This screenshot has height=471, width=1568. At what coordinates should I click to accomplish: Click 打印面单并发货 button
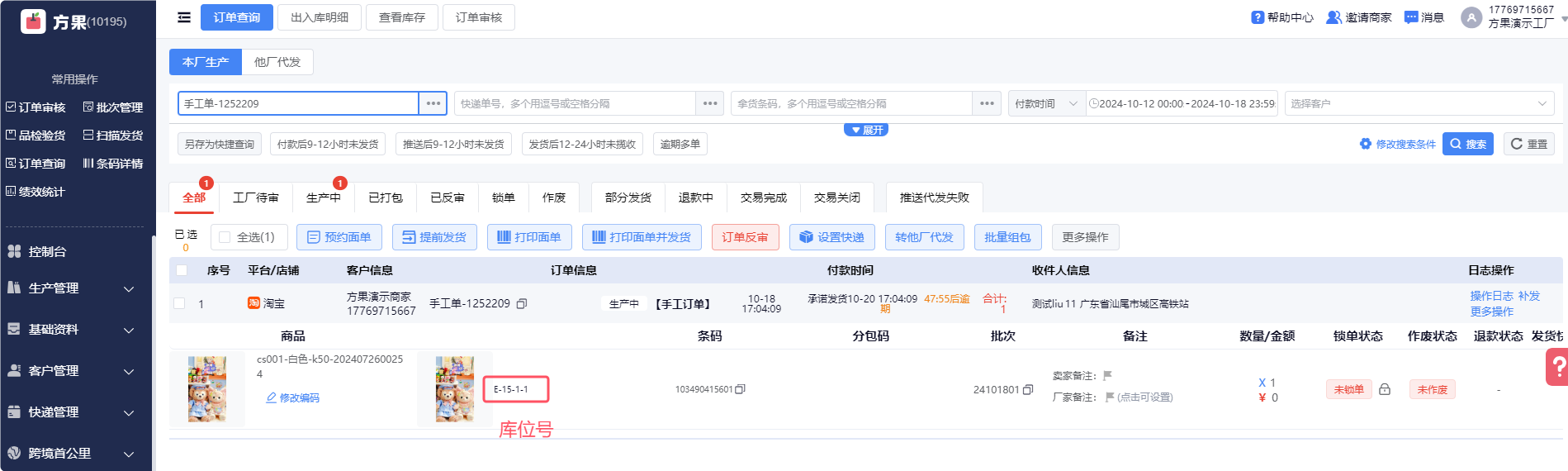point(642,237)
